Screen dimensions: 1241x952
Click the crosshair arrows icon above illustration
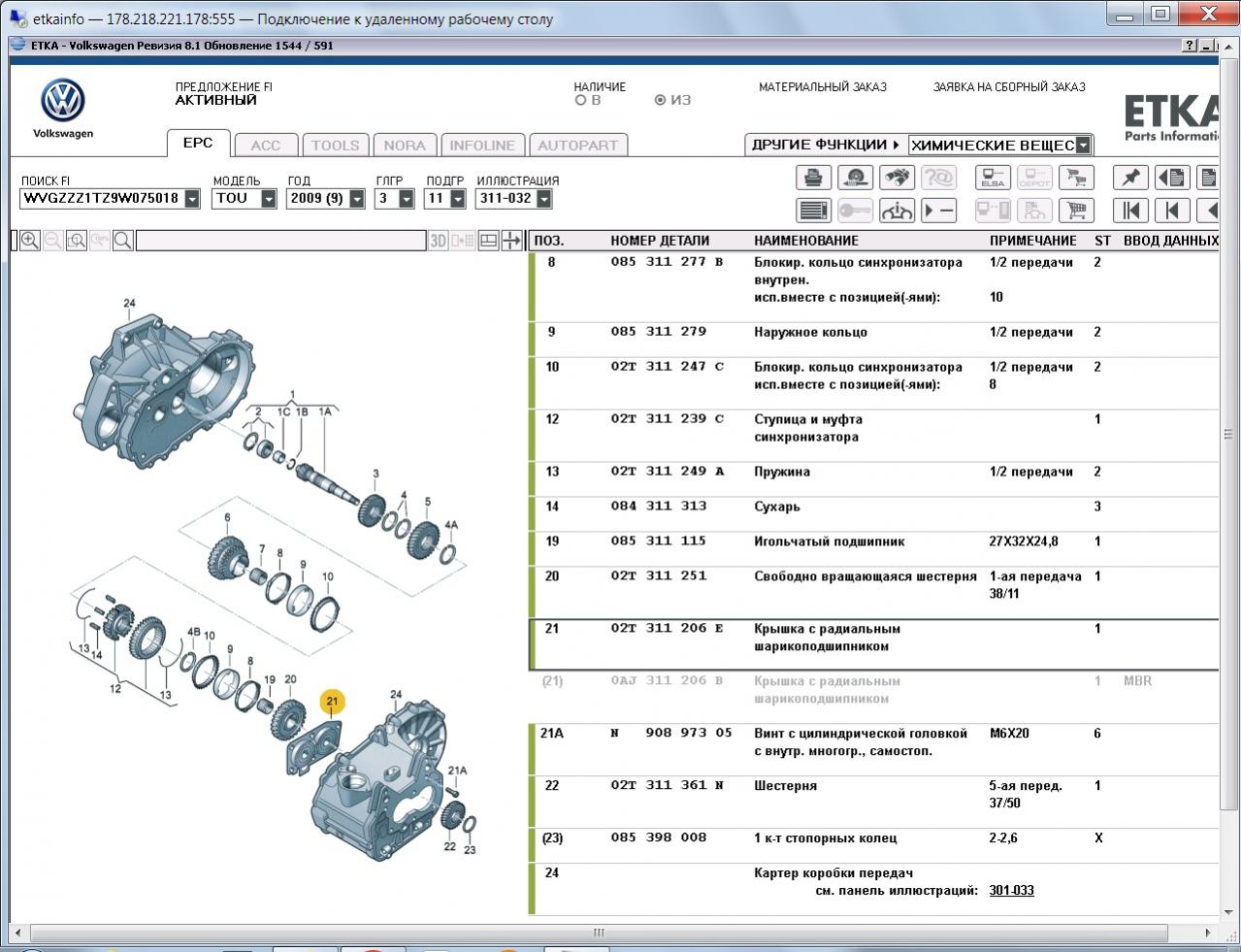click(511, 241)
